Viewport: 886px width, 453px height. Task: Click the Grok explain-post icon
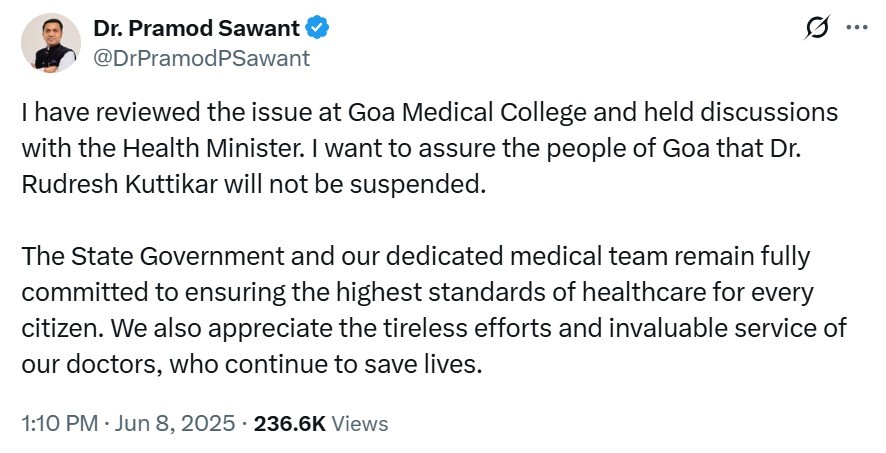click(x=817, y=30)
